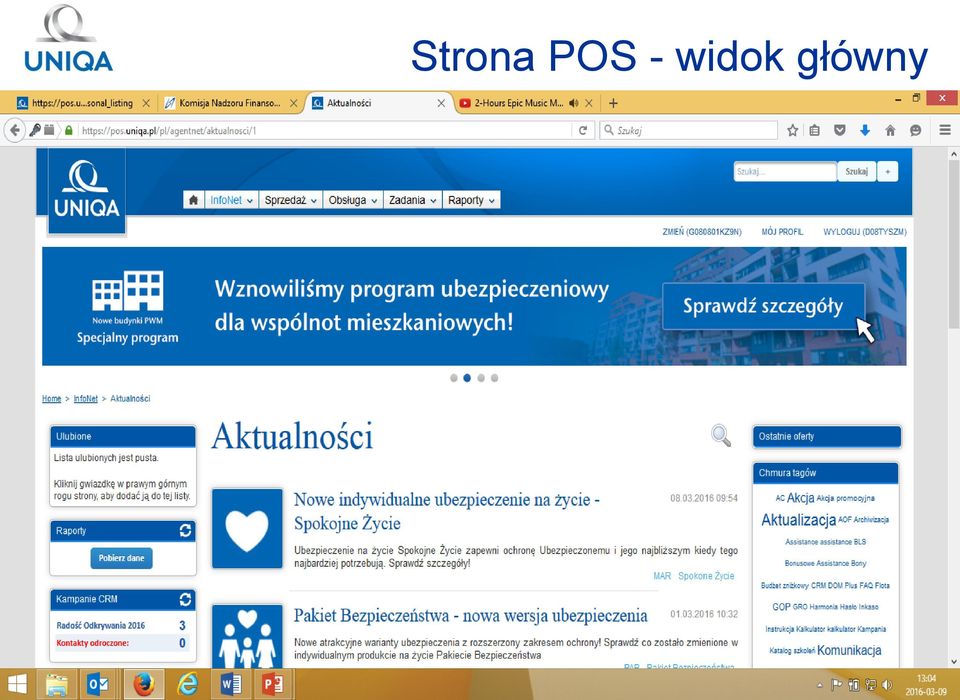
Task: Switch to the 2-Hours Epic Music tab
Action: pyautogui.click(x=518, y=103)
